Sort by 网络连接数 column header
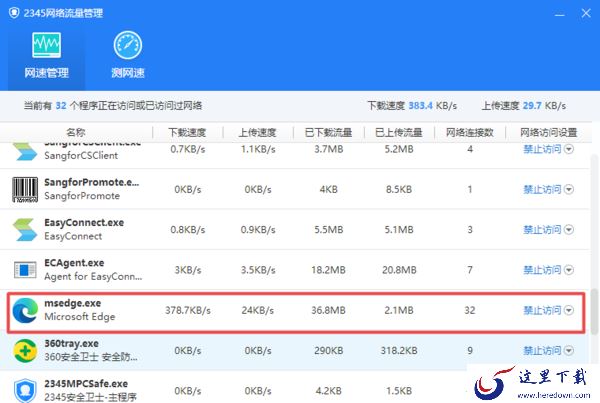Image resolution: width=600 pixels, height=403 pixels. [470, 132]
